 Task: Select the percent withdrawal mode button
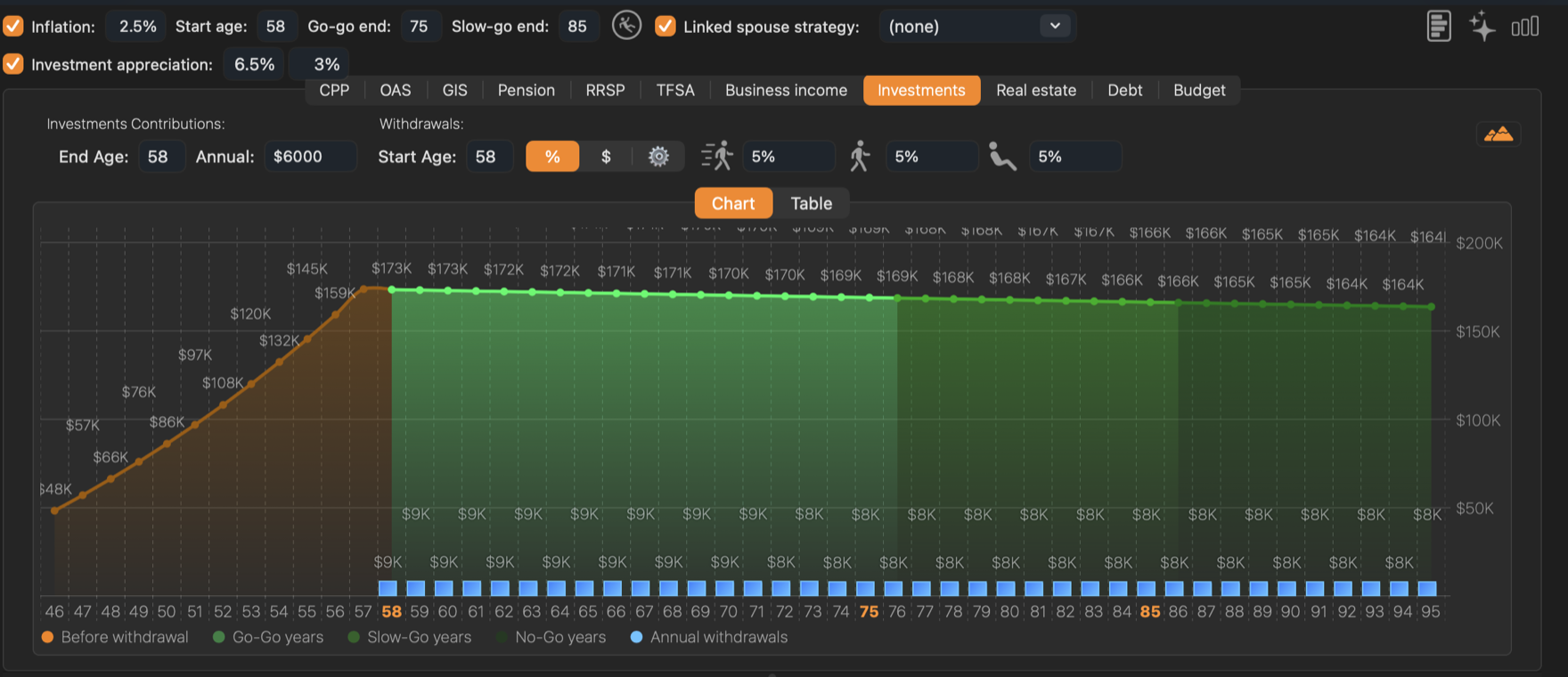tap(552, 157)
